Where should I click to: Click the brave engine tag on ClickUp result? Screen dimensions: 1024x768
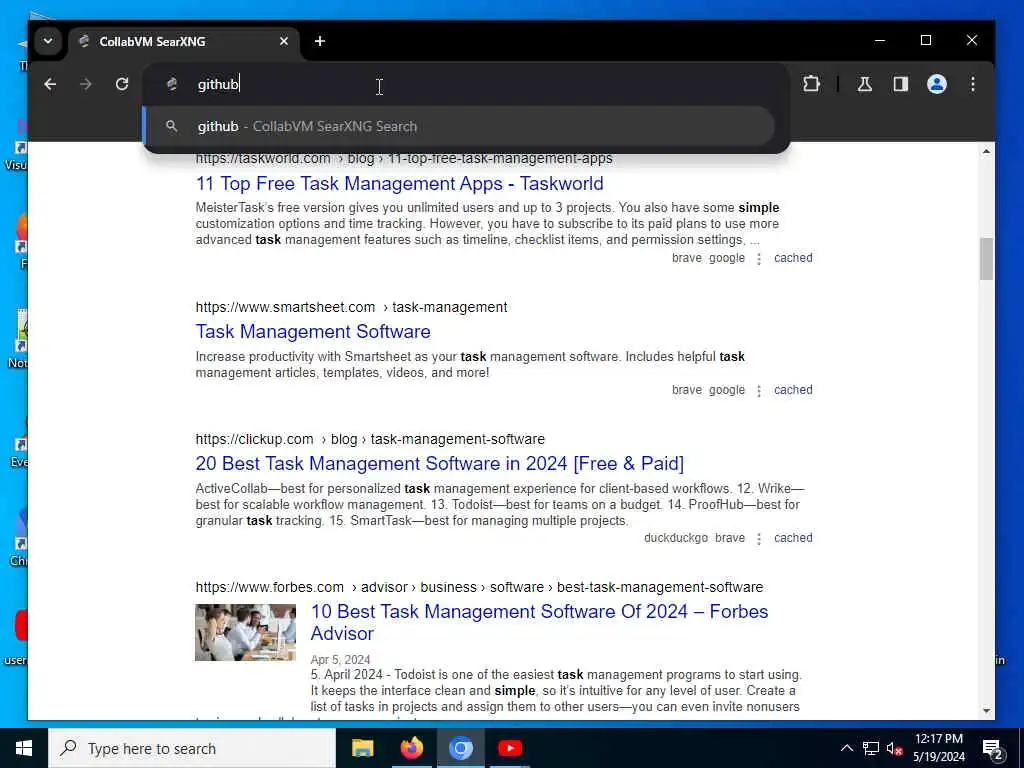pos(729,538)
